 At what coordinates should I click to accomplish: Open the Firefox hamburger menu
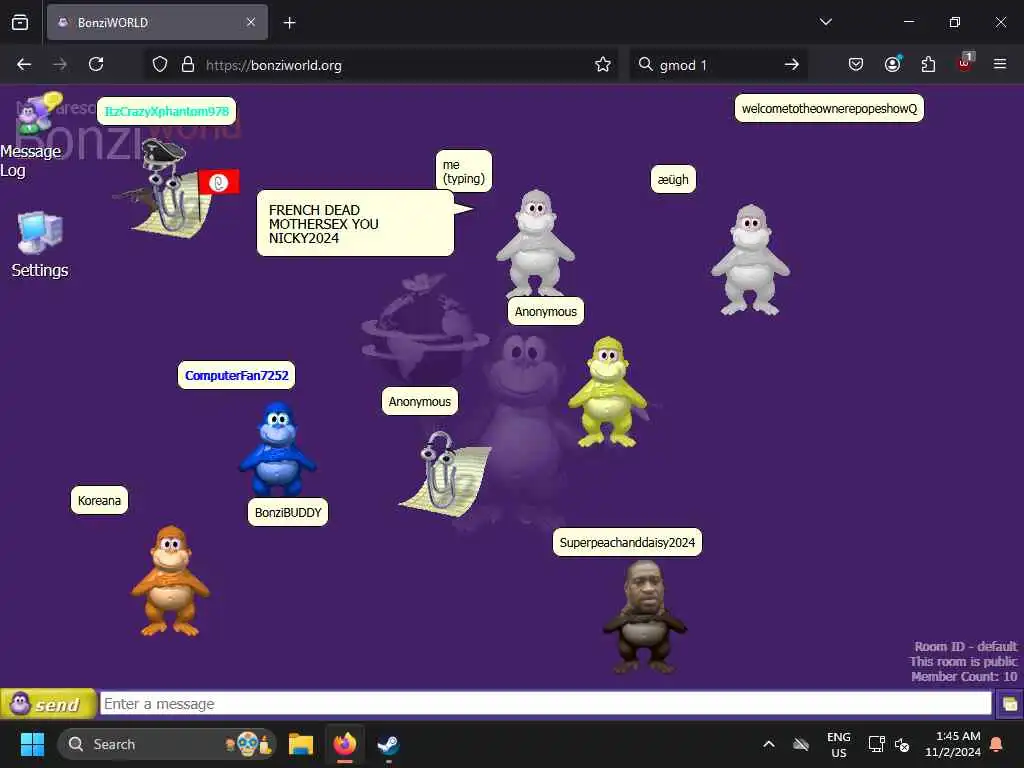point(1000,64)
